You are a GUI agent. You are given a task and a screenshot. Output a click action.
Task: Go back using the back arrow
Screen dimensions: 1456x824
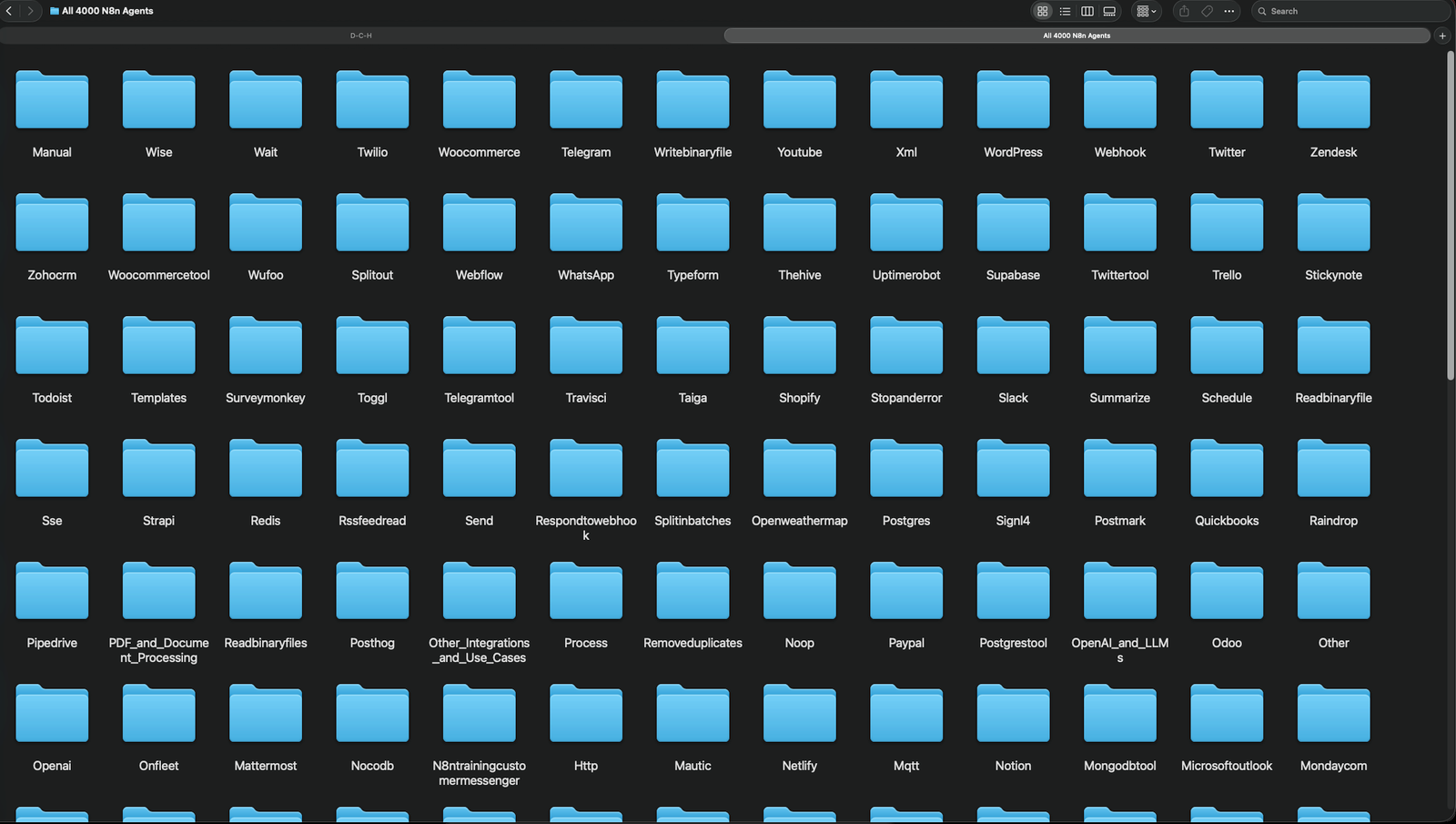click(9, 11)
